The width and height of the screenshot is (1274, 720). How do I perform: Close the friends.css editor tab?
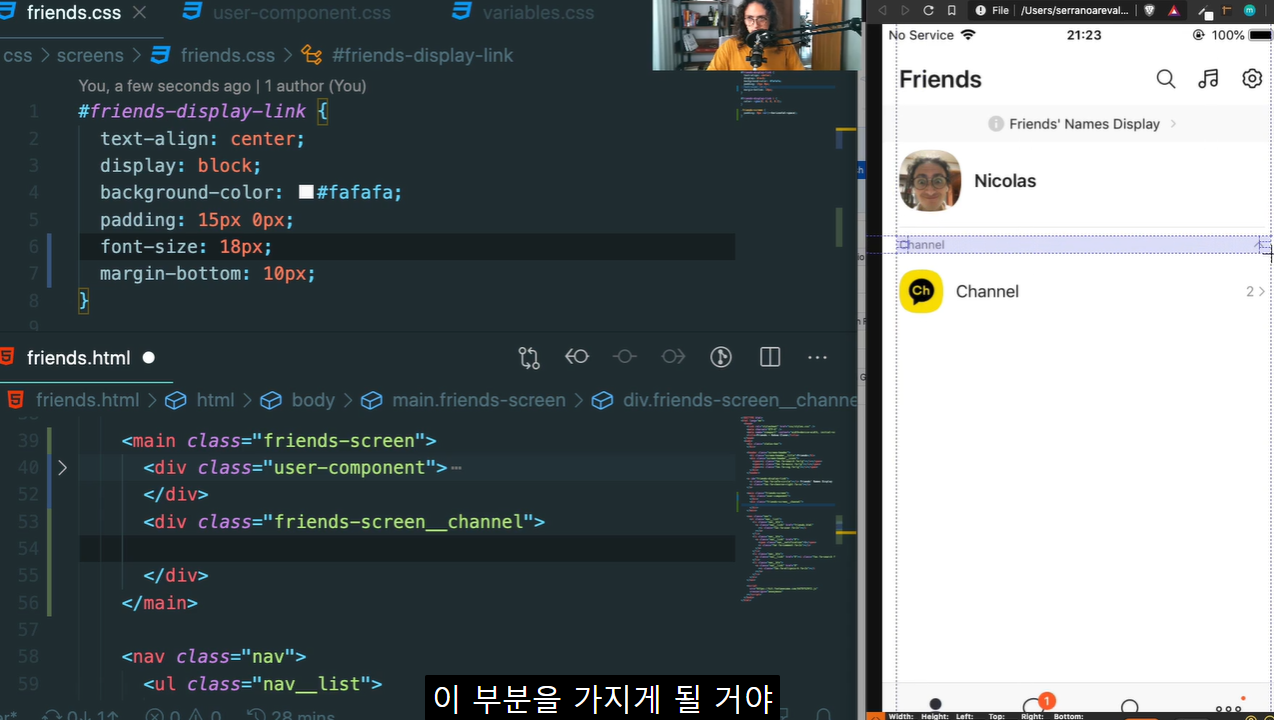pos(139,13)
